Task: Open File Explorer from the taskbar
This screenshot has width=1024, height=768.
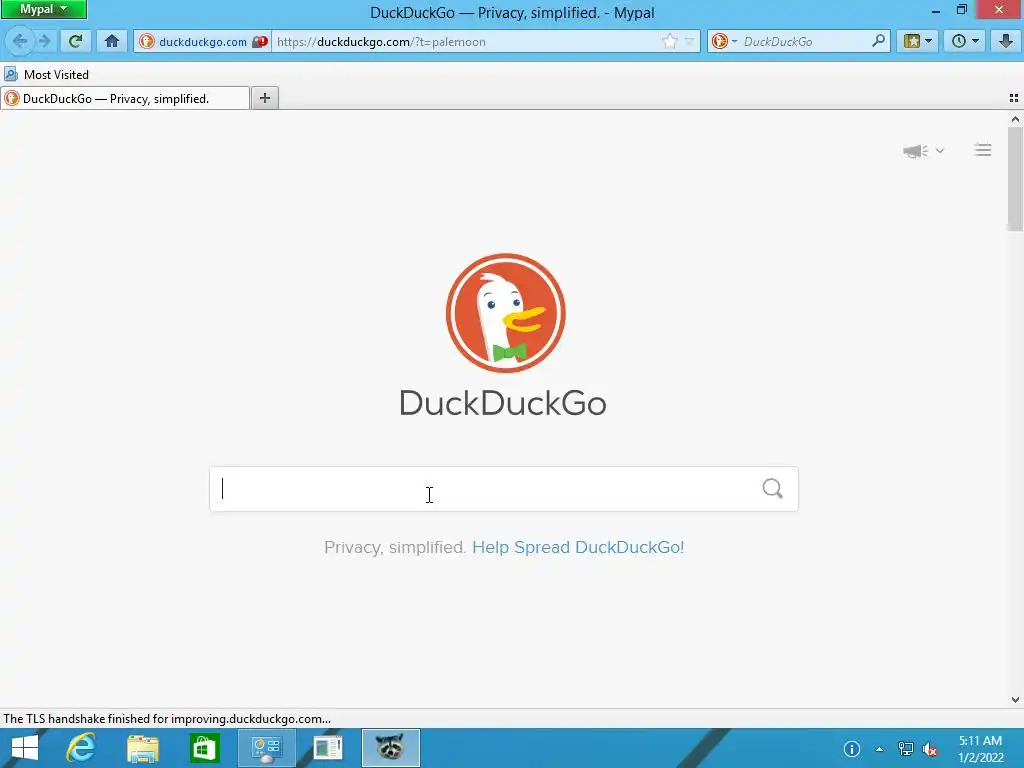Action: pyautogui.click(x=143, y=748)
